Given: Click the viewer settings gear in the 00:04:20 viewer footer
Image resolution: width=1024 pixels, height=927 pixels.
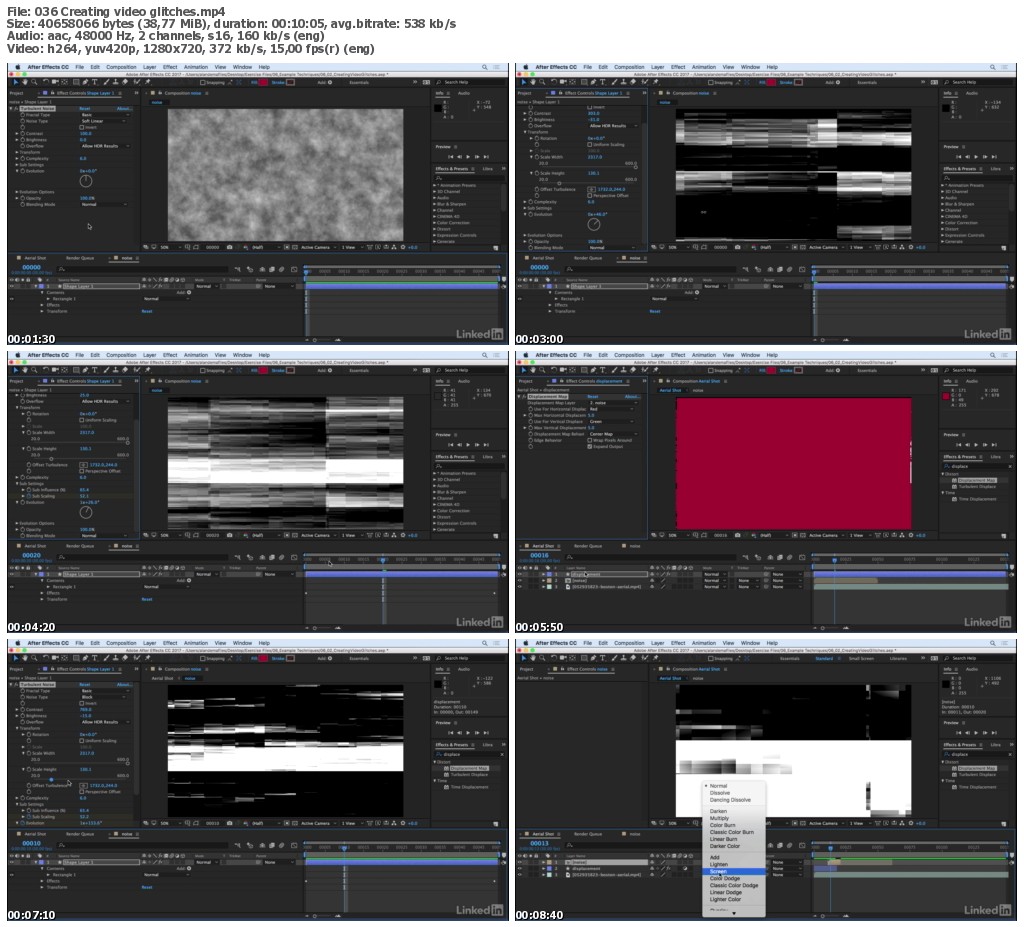Looking at the screenshot, I should 403,535.
